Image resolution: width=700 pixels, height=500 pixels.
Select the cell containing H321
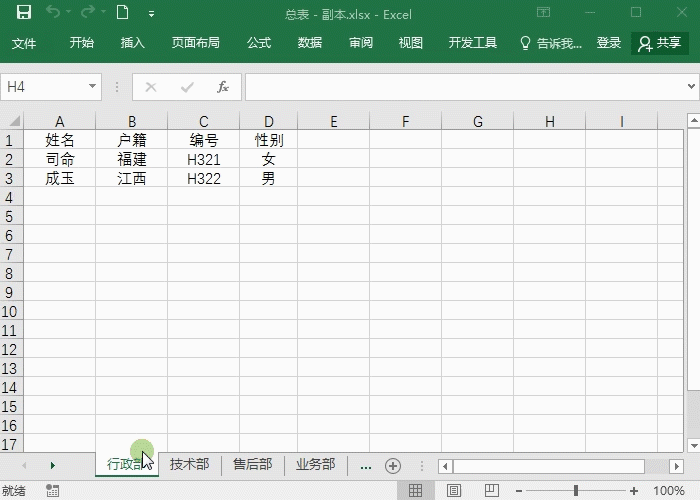(x=204, y=159)
